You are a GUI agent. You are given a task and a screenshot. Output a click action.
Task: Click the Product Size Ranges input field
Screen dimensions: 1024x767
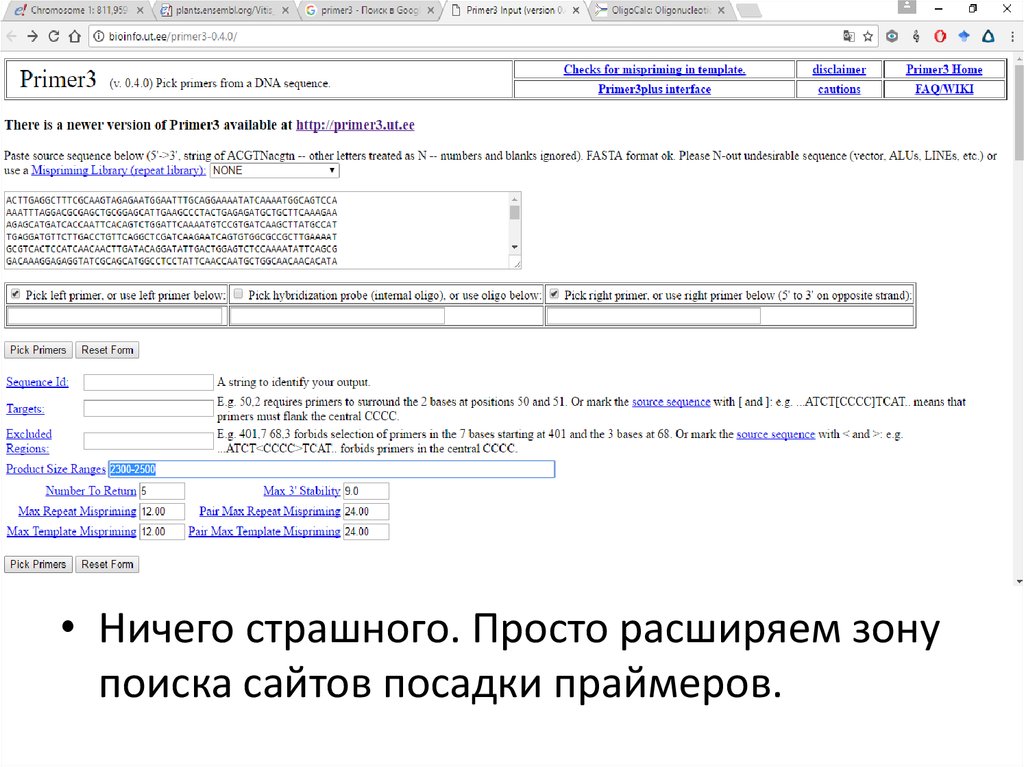[330, 469]
